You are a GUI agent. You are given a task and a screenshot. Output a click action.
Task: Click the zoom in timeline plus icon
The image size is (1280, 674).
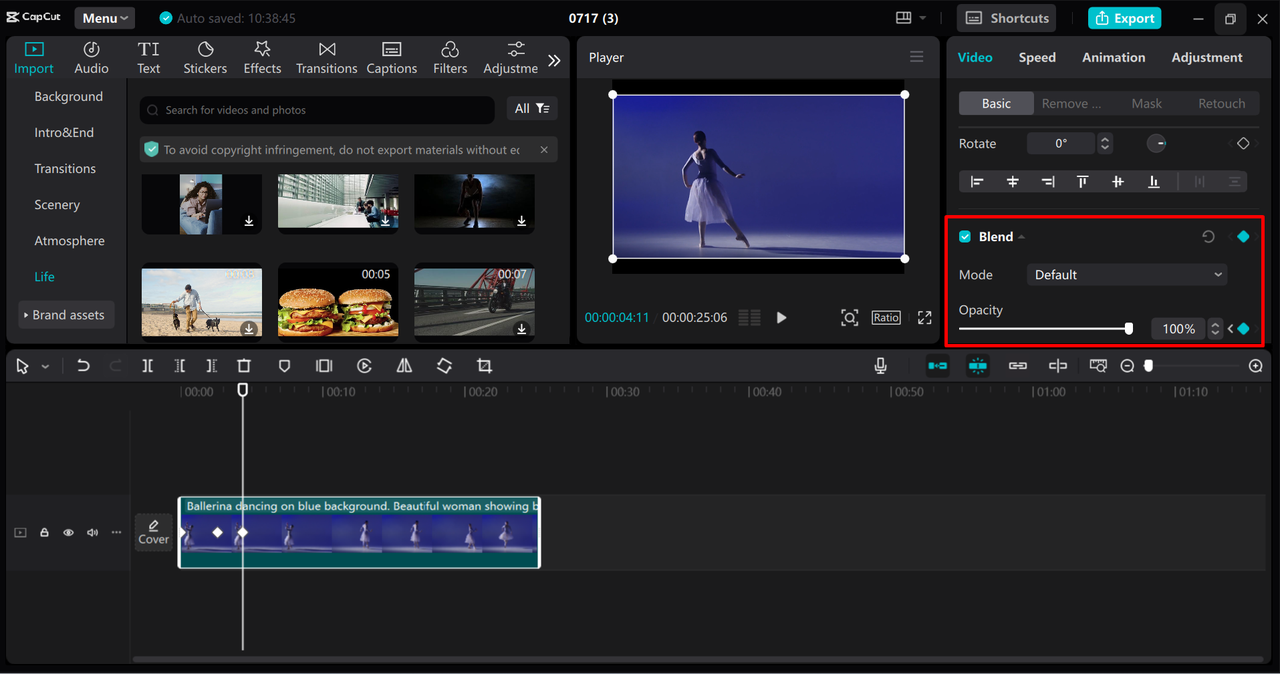1256,366
